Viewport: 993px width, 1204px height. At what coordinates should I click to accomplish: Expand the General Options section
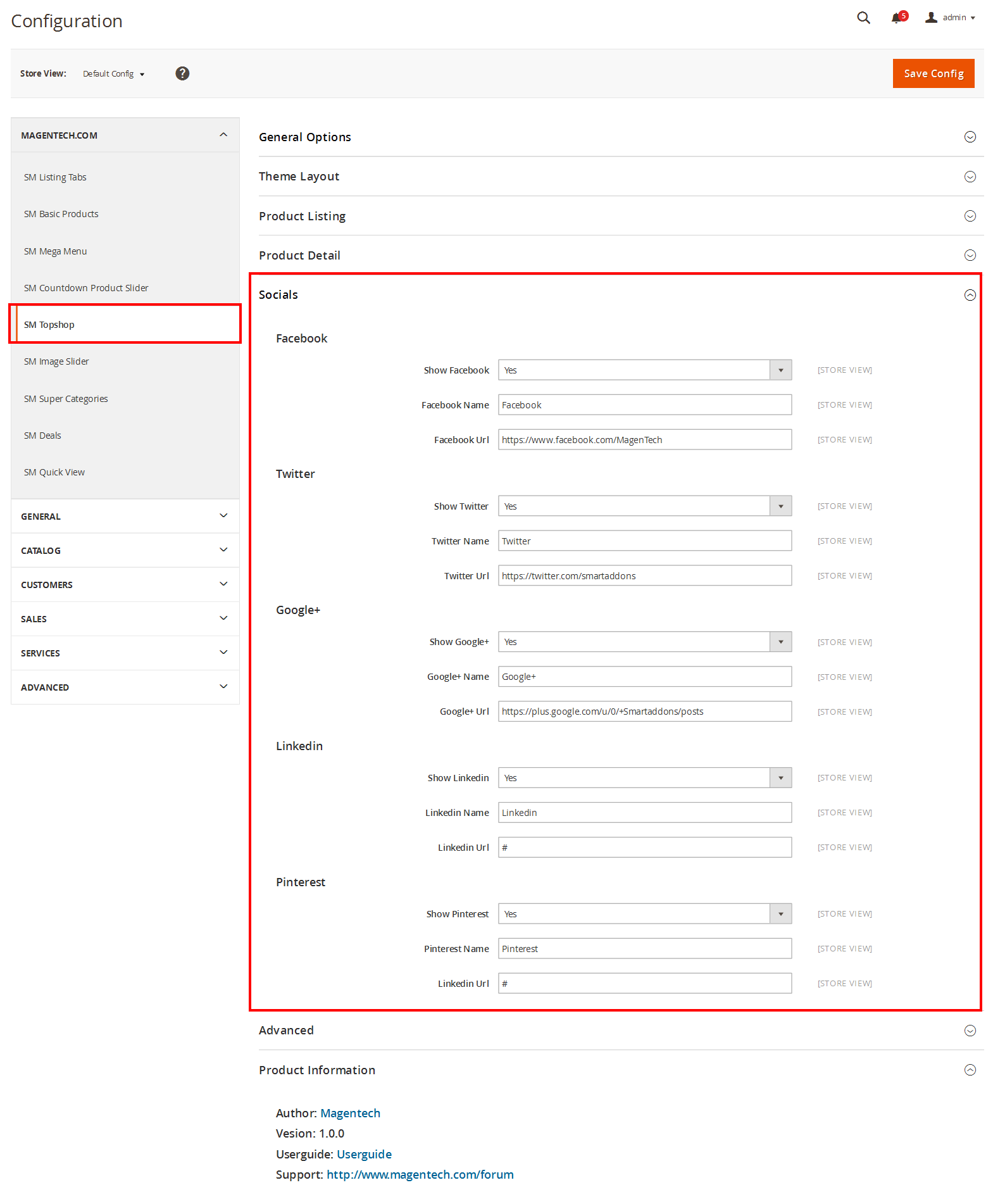pyautogui.click(x=621, y=137)
